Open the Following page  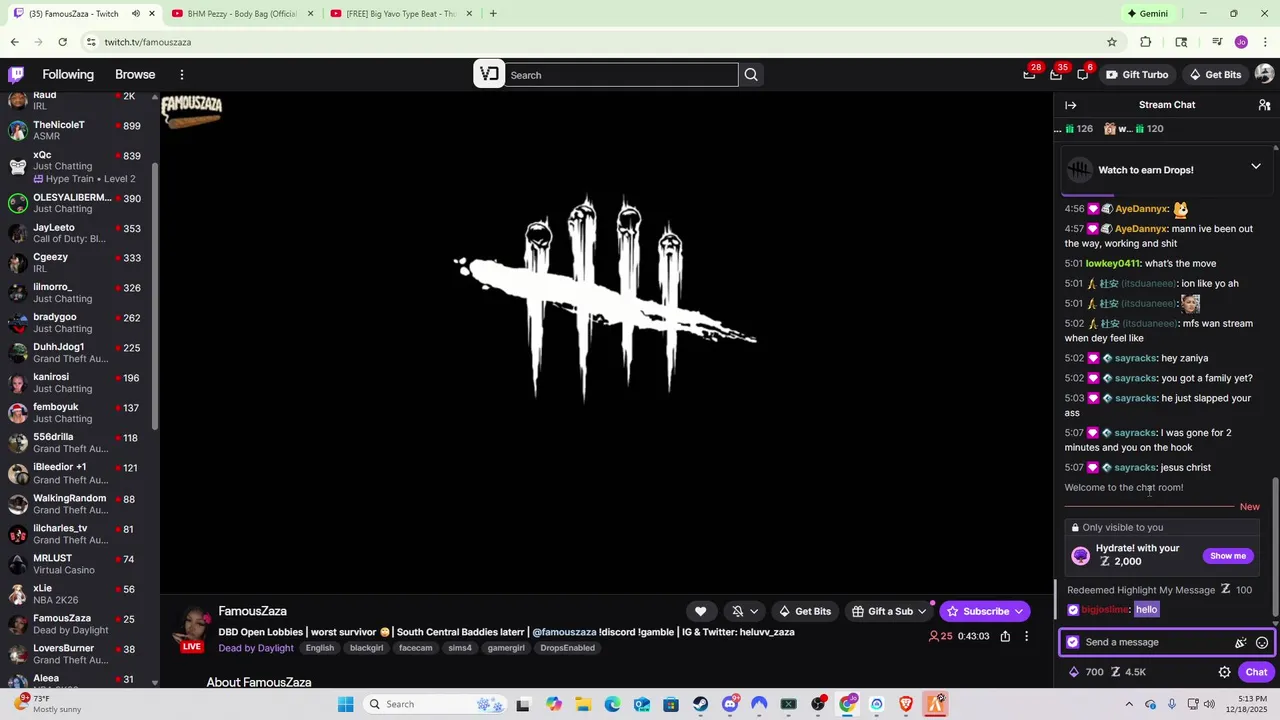[x=68, y=75]
